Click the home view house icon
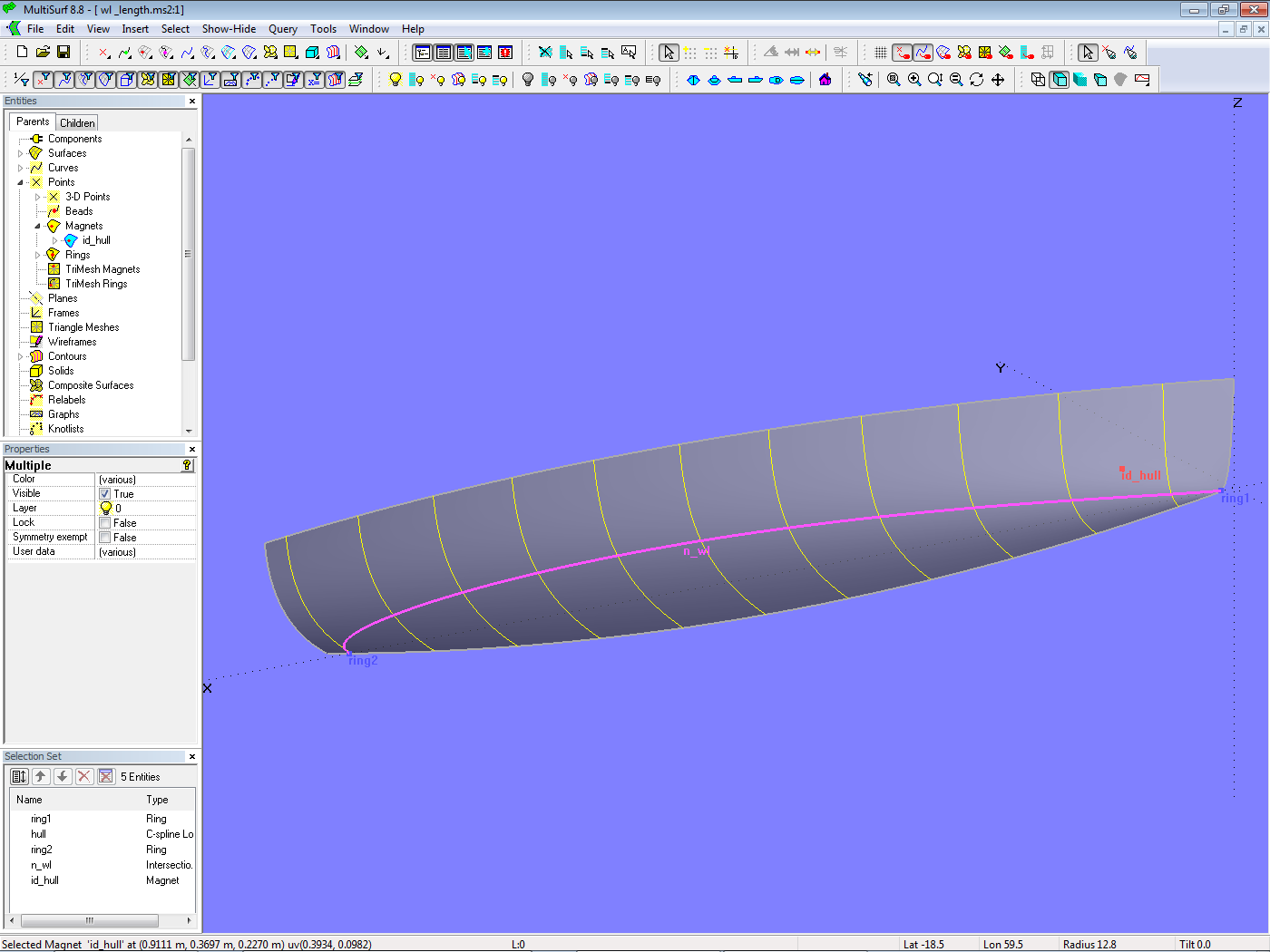 coord(825,80)
